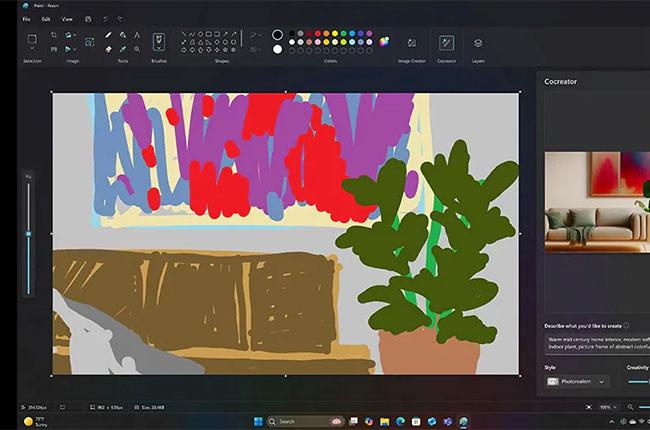The height and width of the screenshot is (430, 650).
Task: Expand the Selection options chevron
Action: 32,49
